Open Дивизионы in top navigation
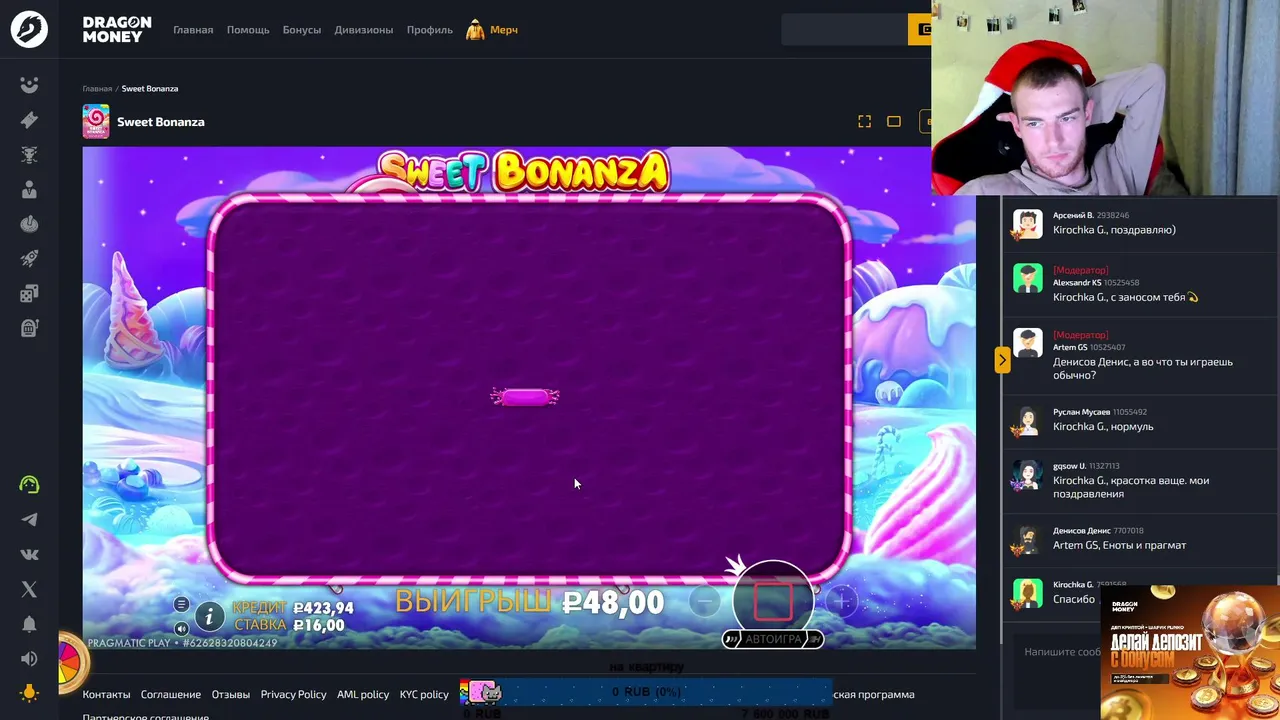This screenshot has height=720, width=1280. click(364, 30)
